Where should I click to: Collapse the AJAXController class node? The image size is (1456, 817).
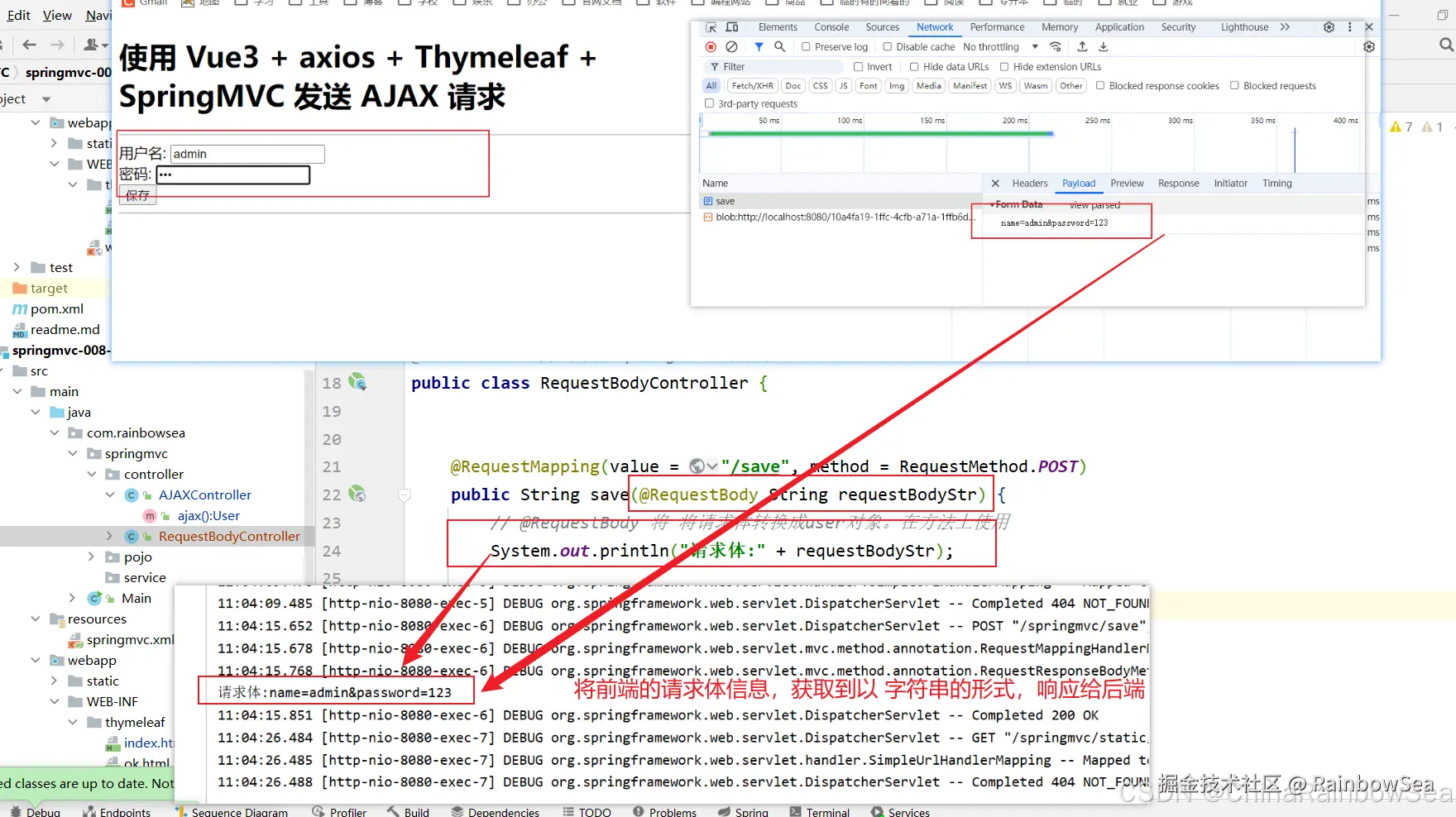coord(109,494)
